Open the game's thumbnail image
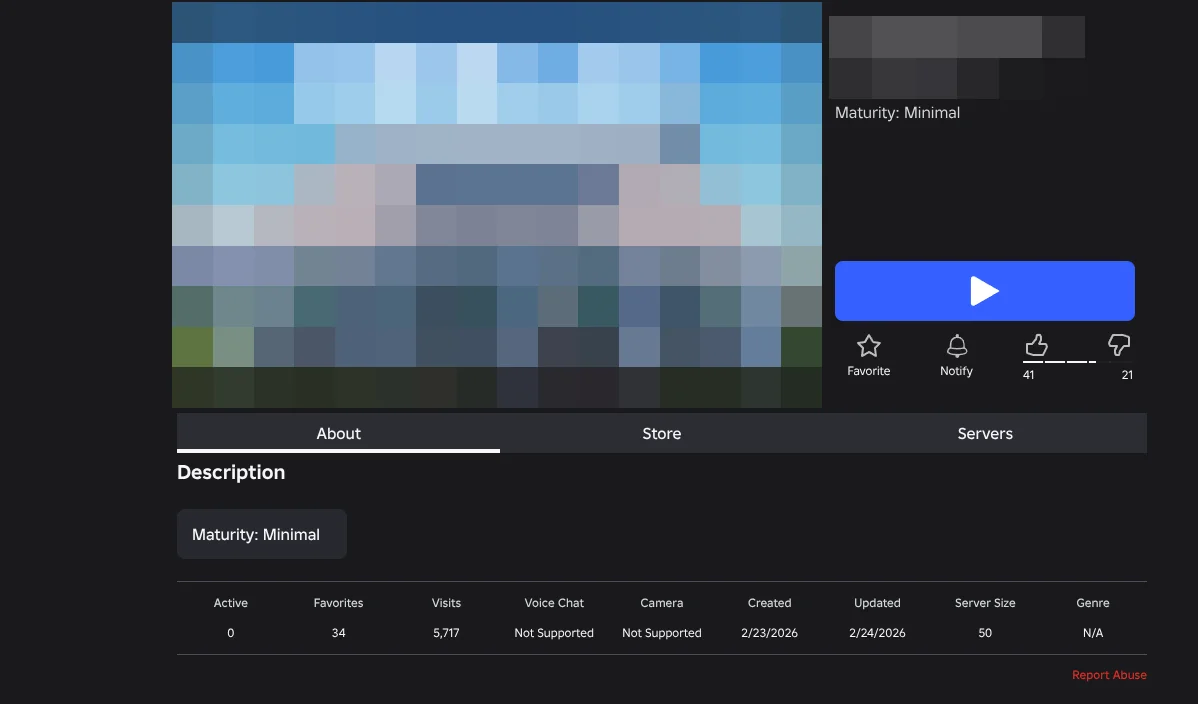This screenshot has width=1198, height=704. [497, 205]
